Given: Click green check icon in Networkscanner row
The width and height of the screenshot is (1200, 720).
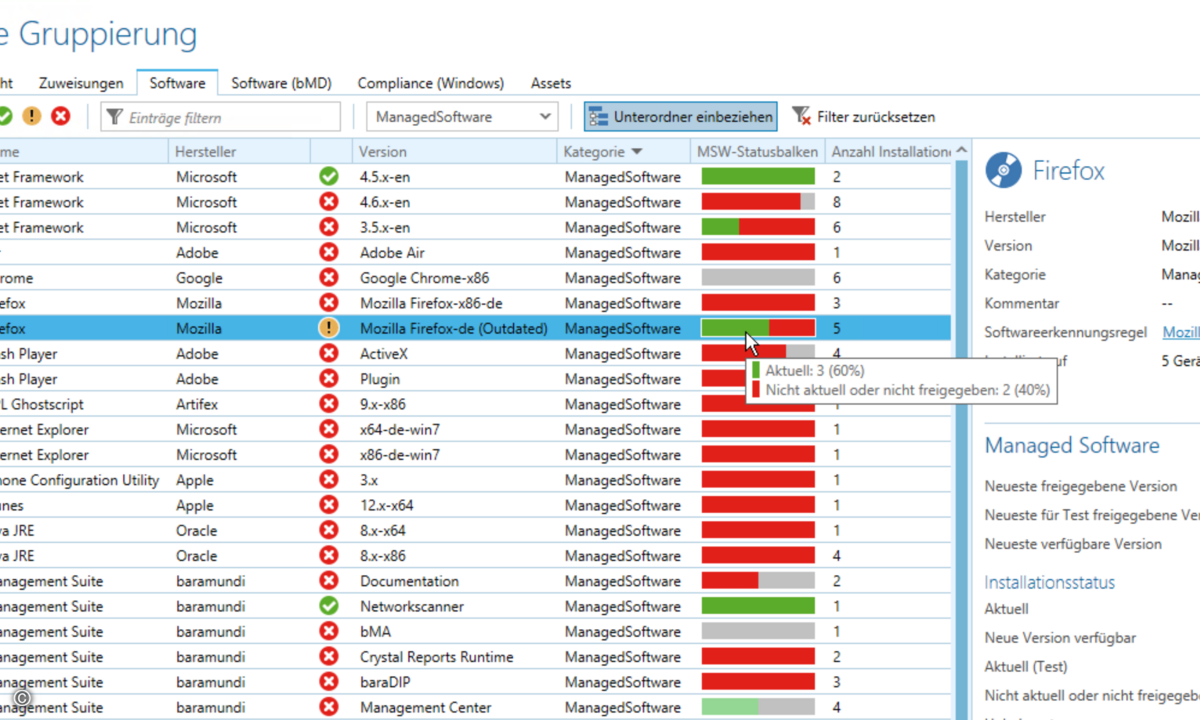Looking at the screenshot, I should click(x=329, y=606).
